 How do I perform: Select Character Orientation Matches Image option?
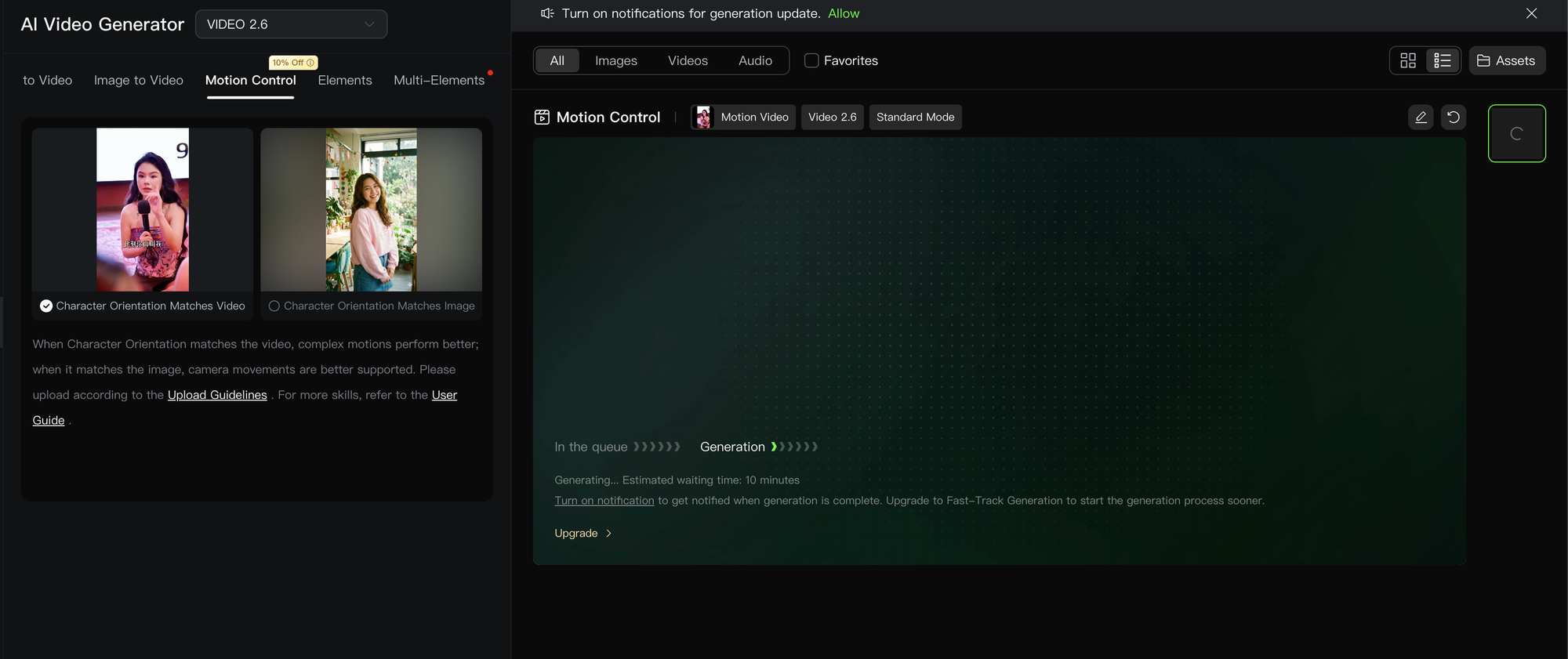tap(372, 306)
